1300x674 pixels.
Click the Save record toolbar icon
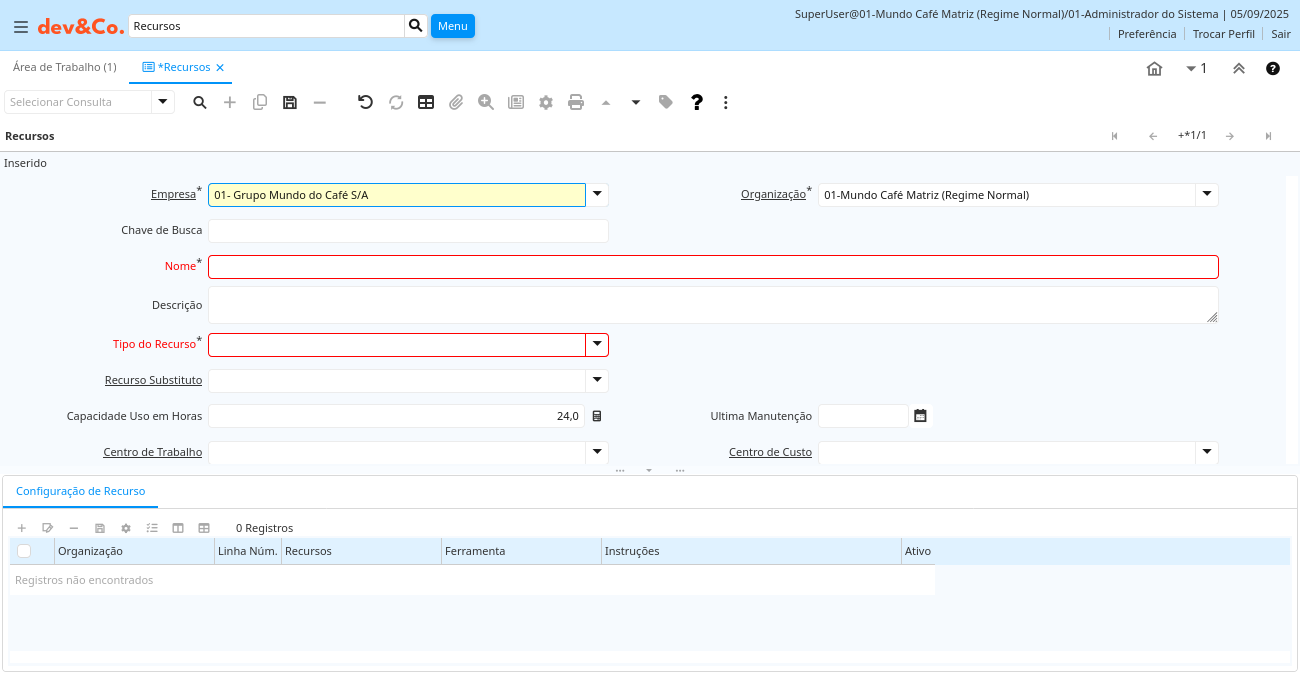pyautogui.click(x=290, y=102)
